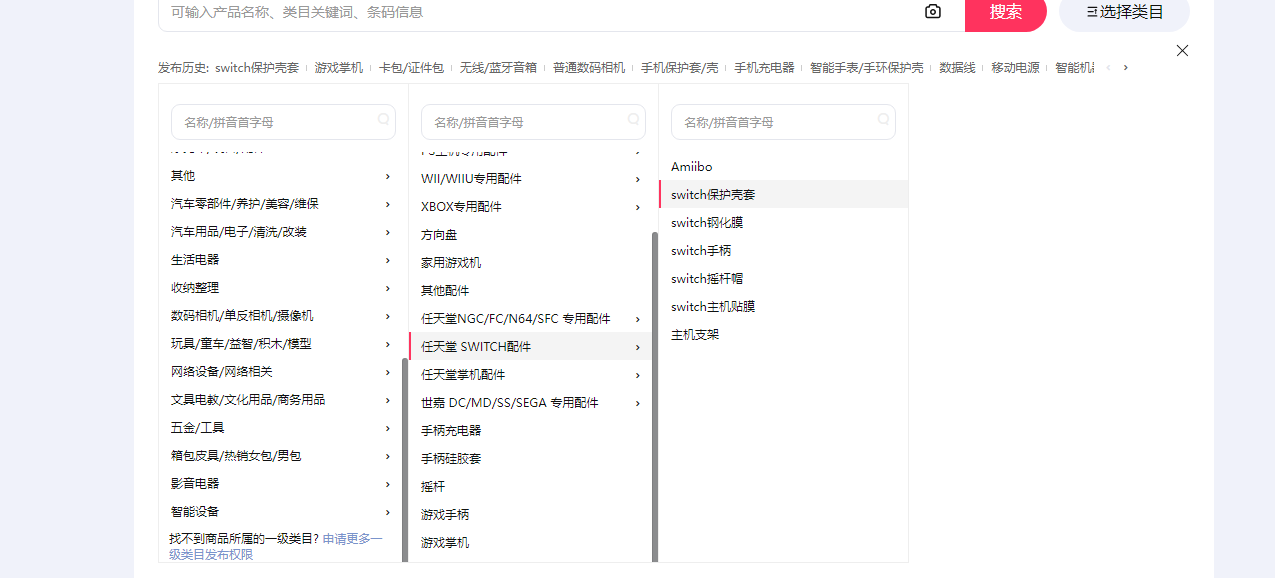This screenshot has width=1275, height=578.
Task: Click the next arrow in publish history
Action: point(1125,68)
